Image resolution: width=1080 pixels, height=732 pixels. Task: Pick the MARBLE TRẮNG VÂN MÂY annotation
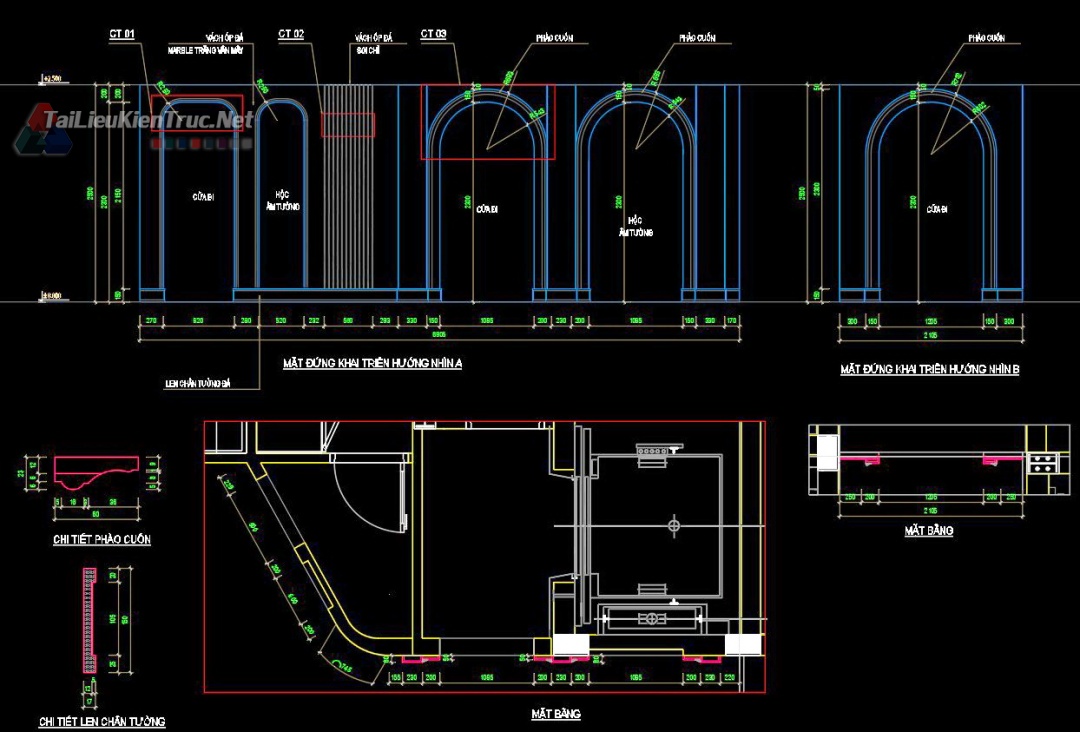tap(205, 48)
